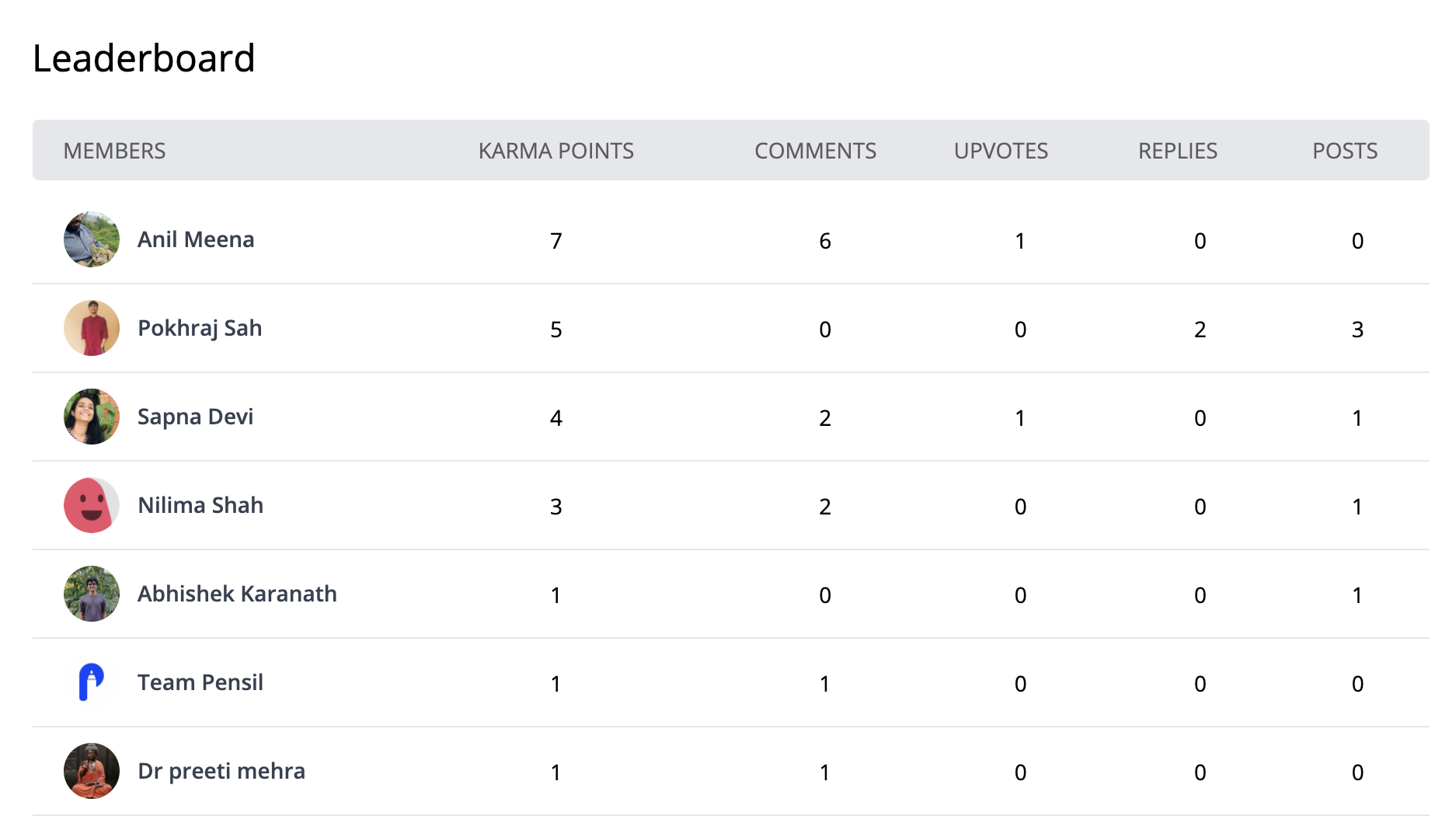Click Anil Meena's profile avatar
This screenshot has height=816, width=1456.
(92, 239)
